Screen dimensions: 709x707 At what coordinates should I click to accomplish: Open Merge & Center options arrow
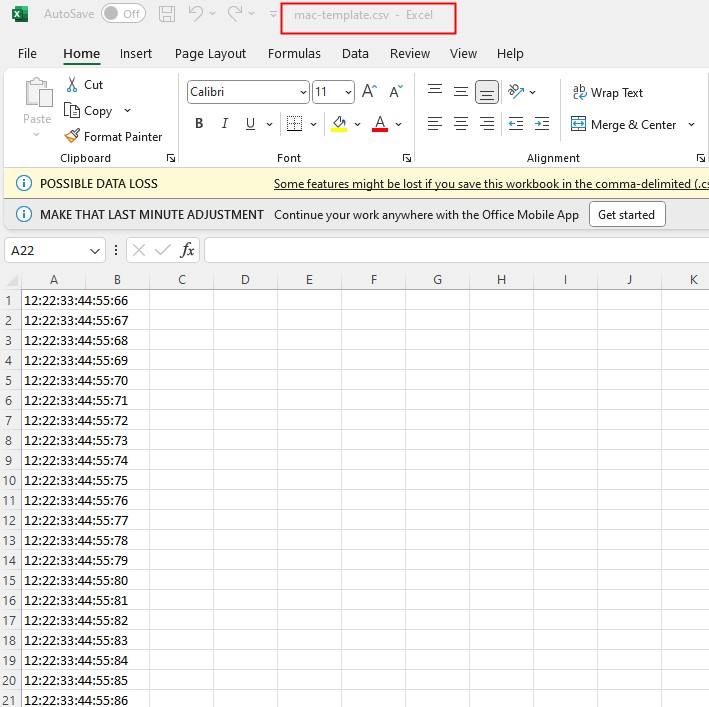691,124
